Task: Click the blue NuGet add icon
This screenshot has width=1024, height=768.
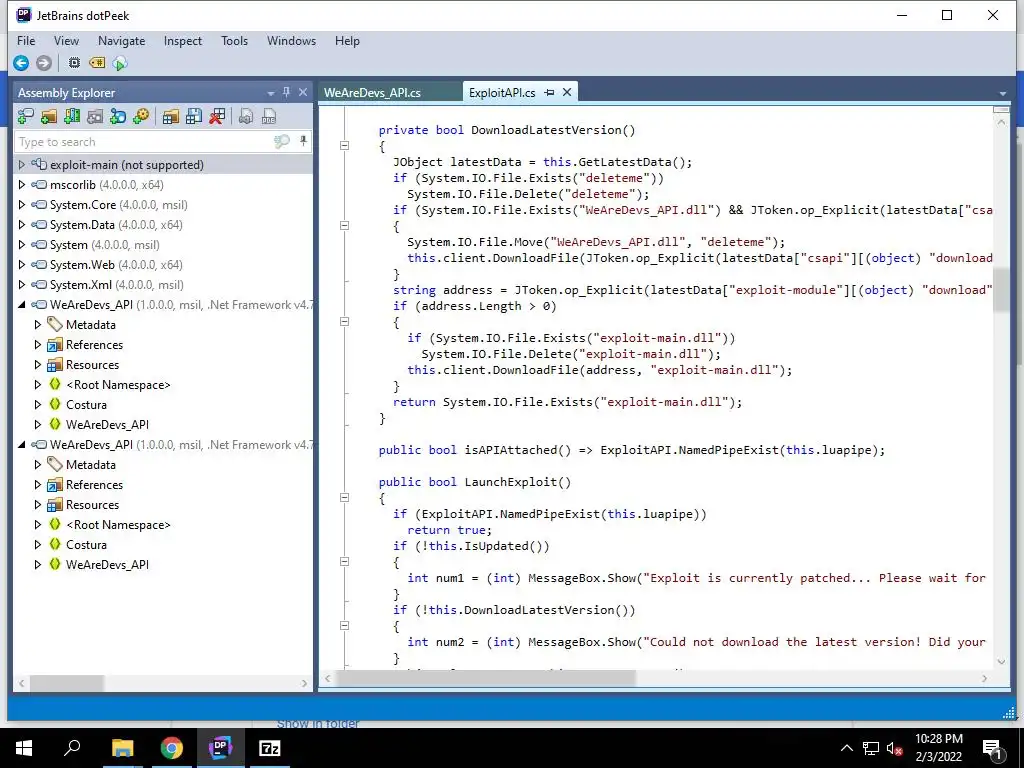Action: (118, 116)
